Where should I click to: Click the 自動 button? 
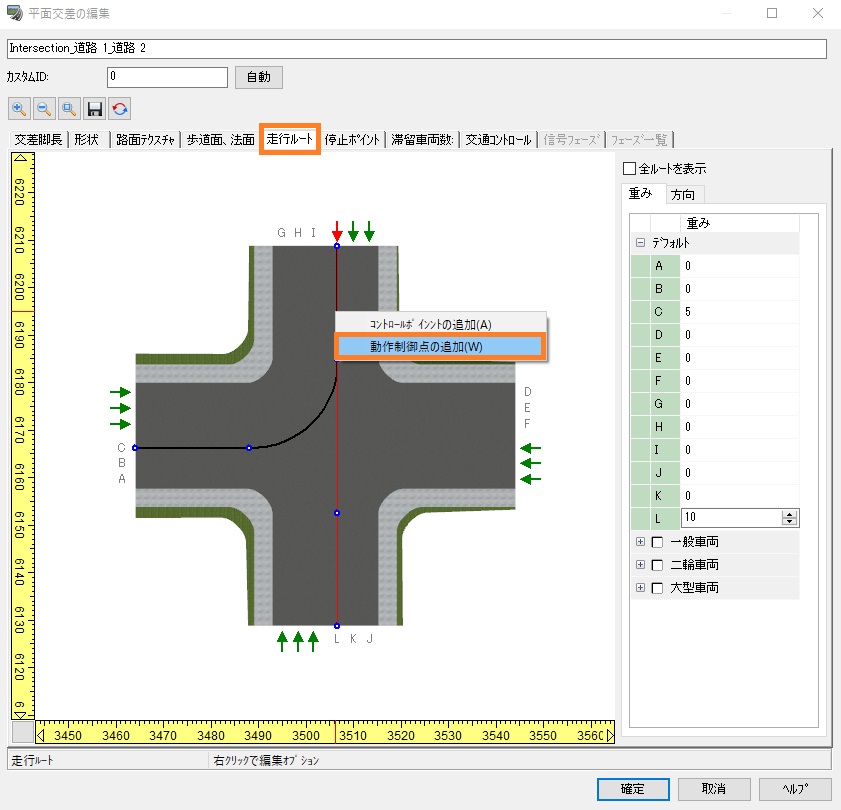(x=259, y=77)
